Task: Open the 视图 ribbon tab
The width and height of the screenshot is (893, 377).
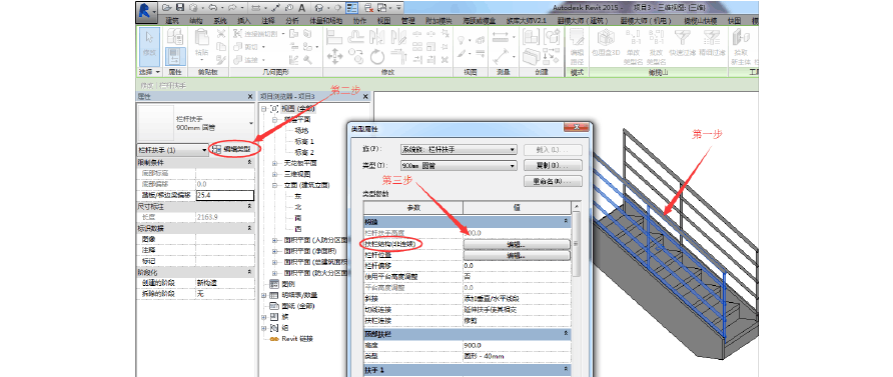Action: (384, 21)
